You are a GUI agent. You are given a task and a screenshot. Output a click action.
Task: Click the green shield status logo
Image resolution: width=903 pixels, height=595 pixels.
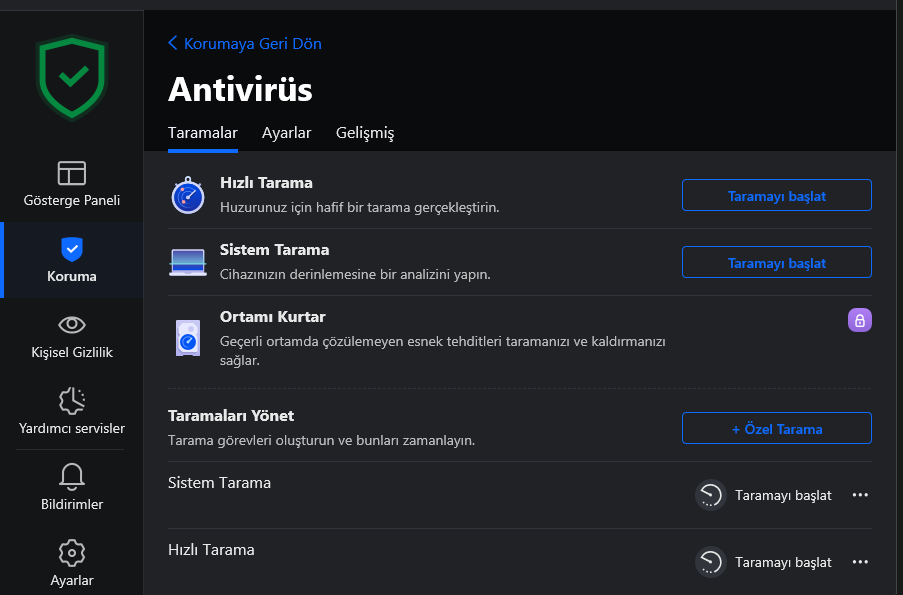(x=72, y=78)
